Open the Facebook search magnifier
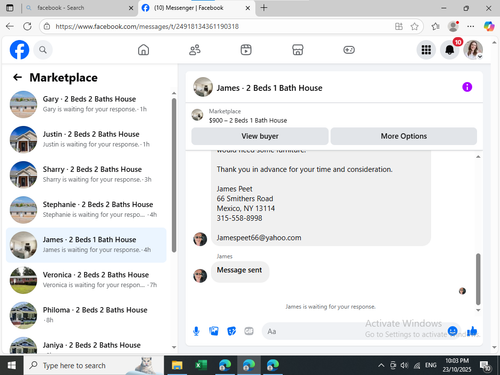Screen dimensions: 500x375 (43, 50)
